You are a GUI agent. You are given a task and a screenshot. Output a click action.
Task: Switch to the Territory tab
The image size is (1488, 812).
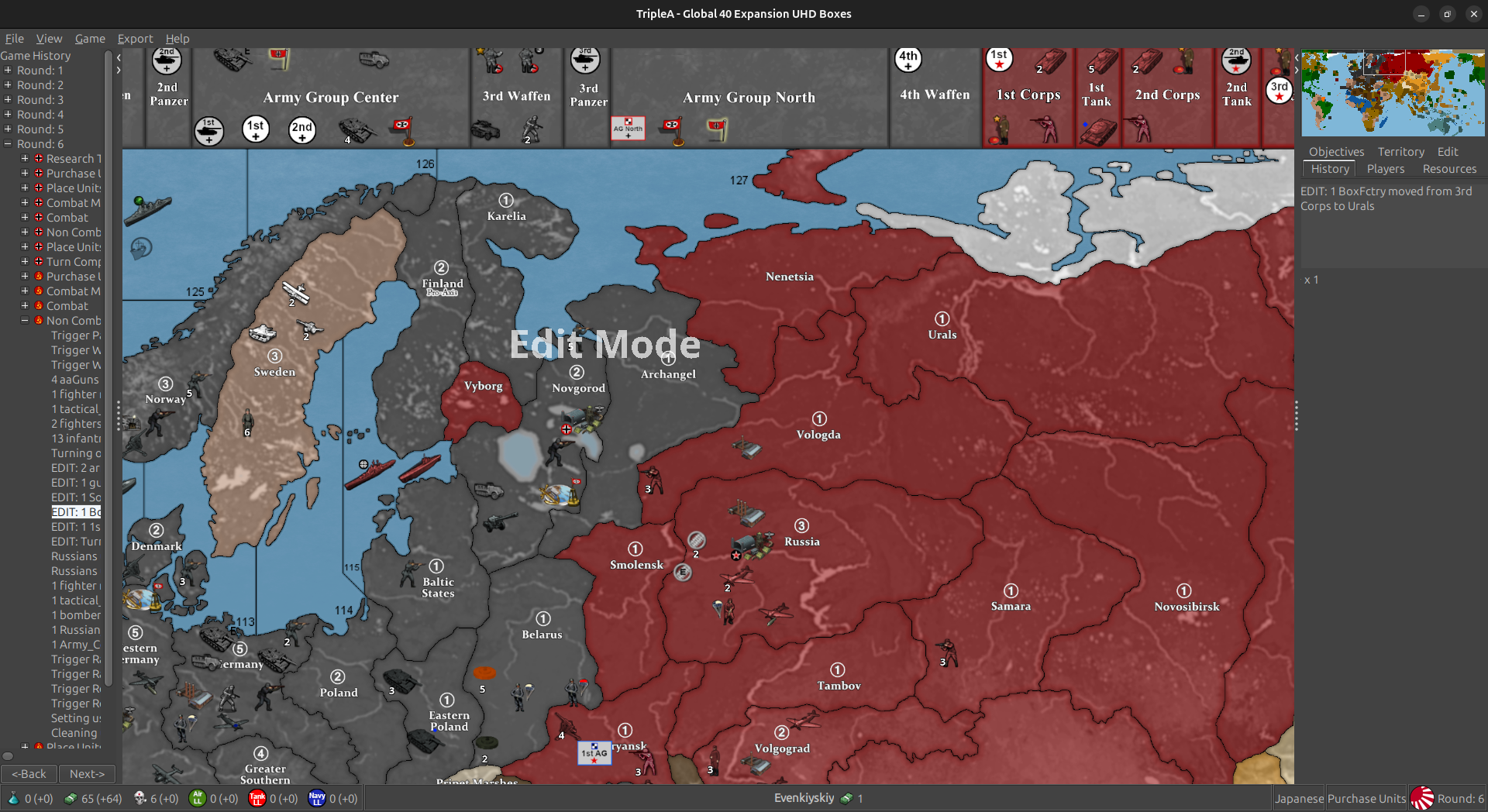click(x=1400, y=152)
